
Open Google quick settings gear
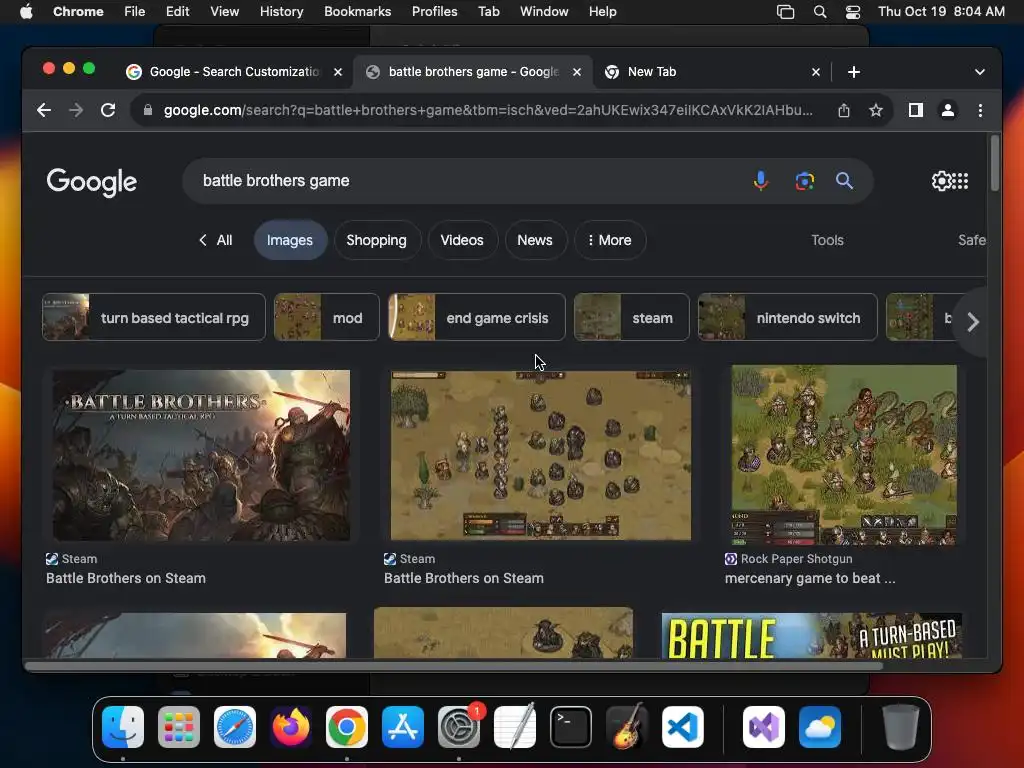(x=941, y=181)
